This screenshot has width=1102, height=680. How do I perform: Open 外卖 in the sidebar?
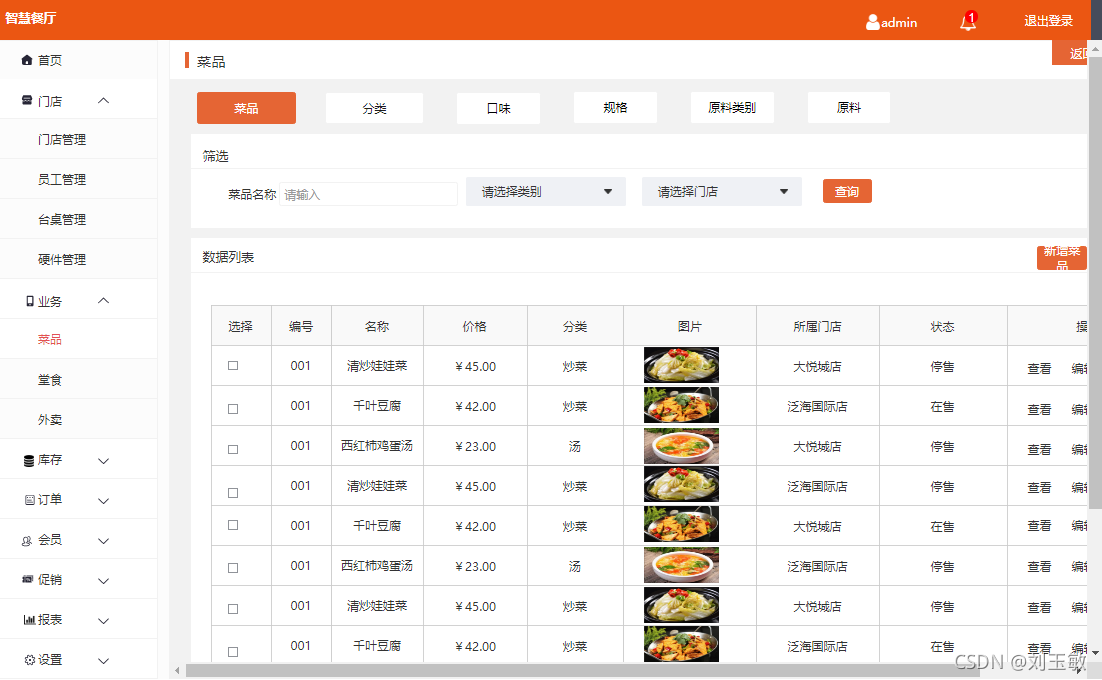50,420
